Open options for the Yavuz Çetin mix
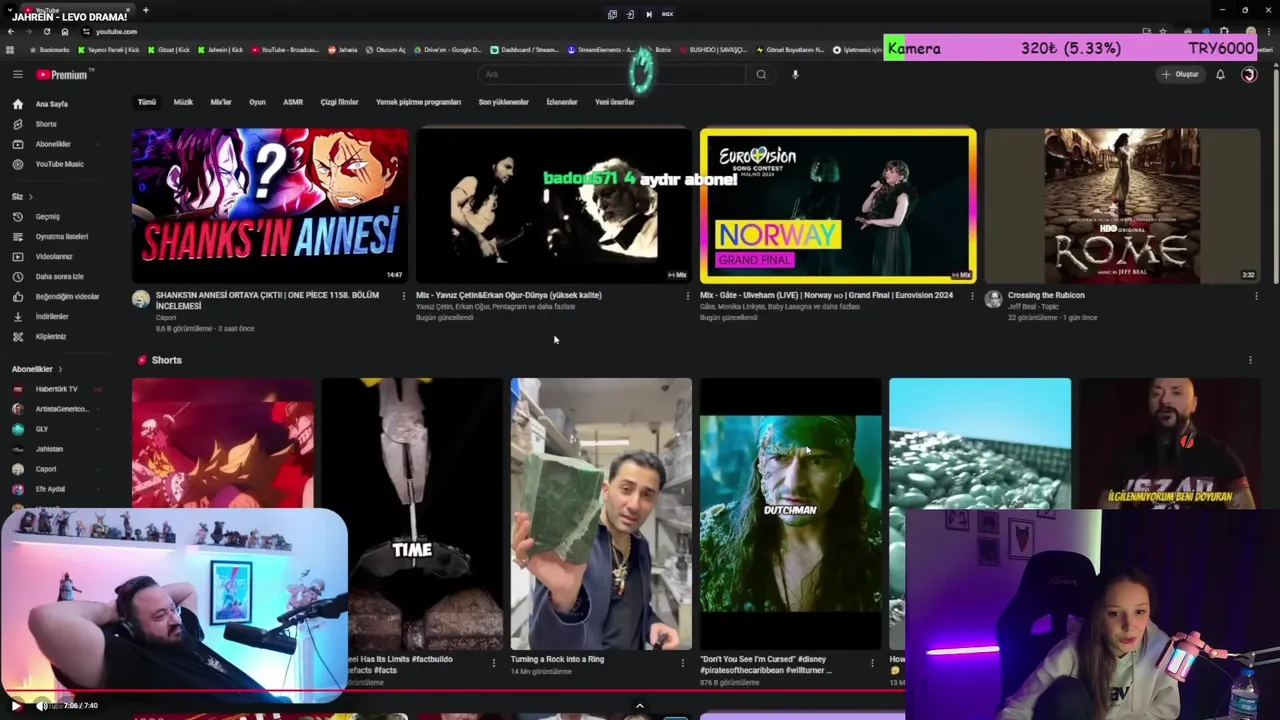This screenshot has width=1280, height=720. point(688,296)
